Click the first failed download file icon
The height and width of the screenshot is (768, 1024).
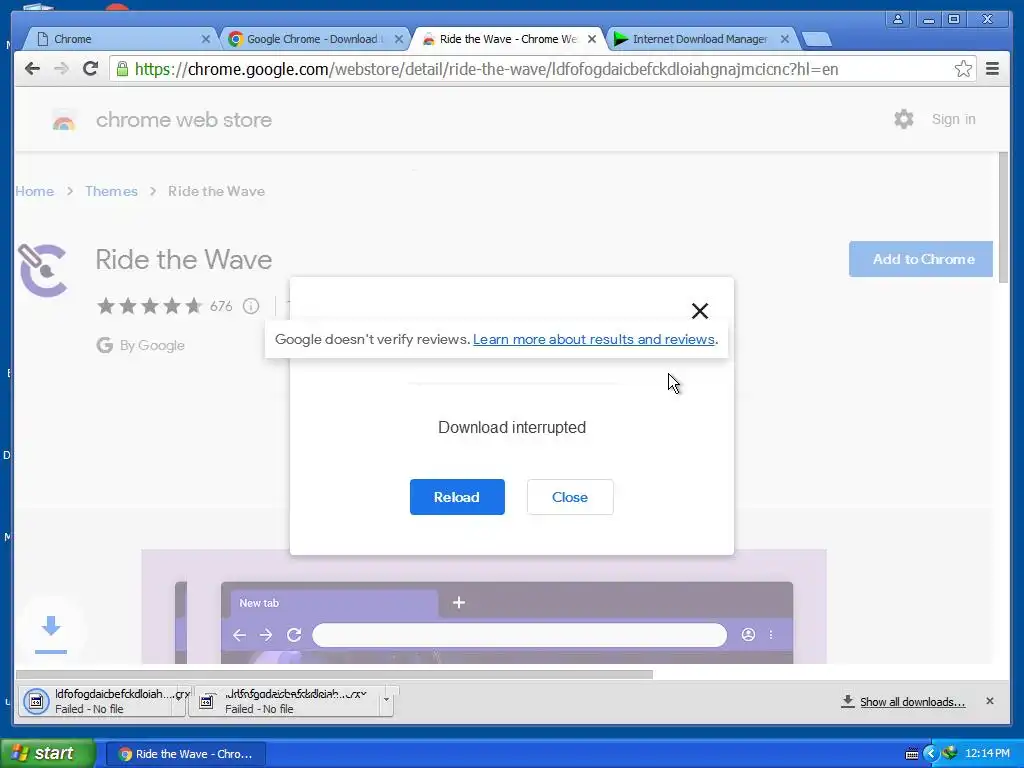pos(37,701)
